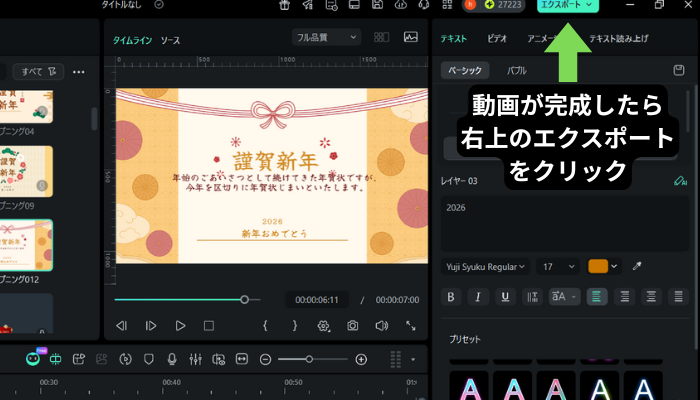Click the すべて filter button

pyautogui.click(x=38, y=71)
